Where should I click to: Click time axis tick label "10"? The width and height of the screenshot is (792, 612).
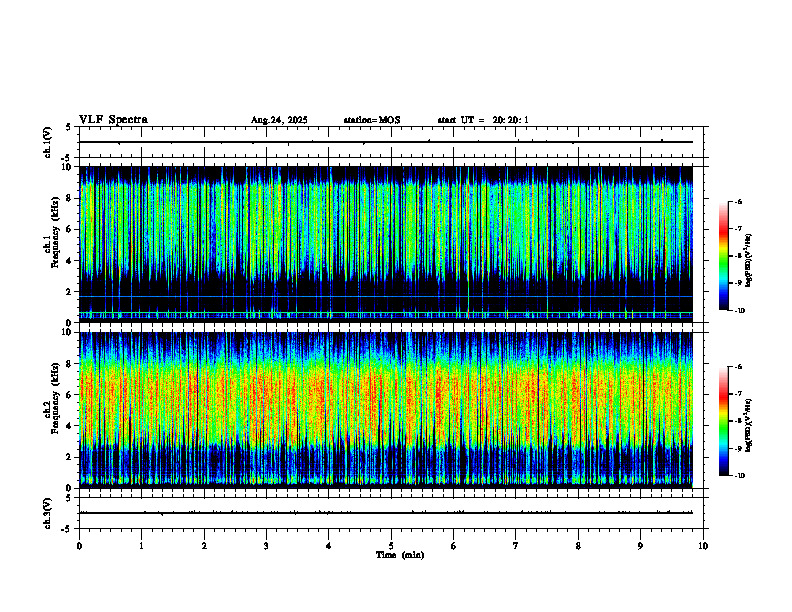coord(703,546)
